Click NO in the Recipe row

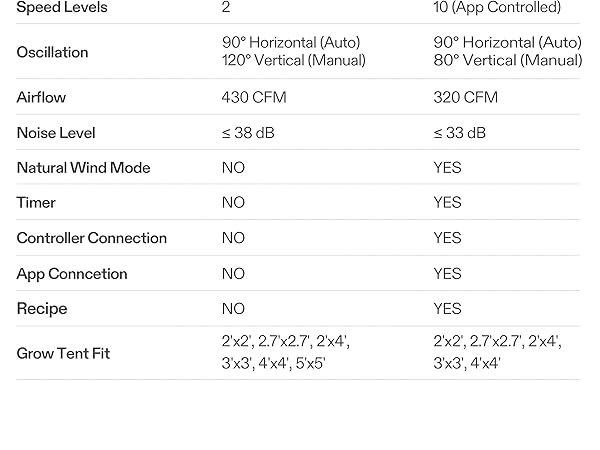(233, 308)
